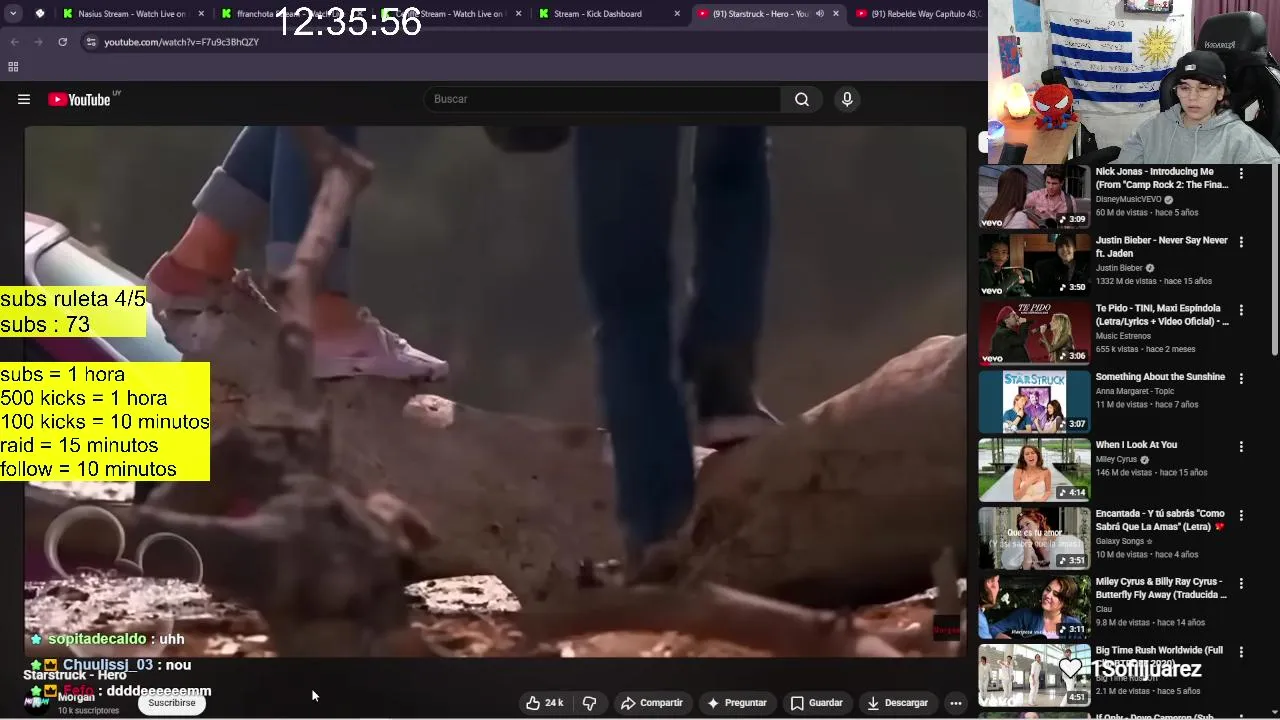
Task: Open Nick Jonas Introducing Me thumbnail
Action: (1034, 196)
